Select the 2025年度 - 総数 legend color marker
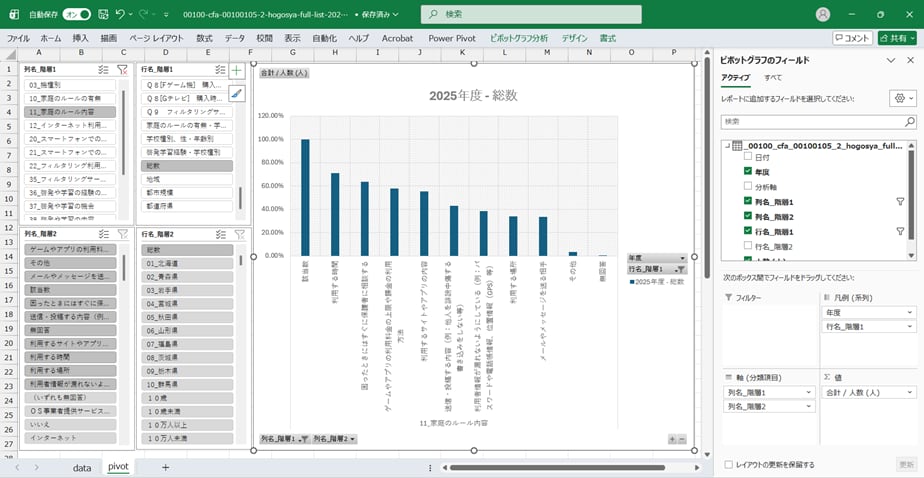The image size is (924, 478). tap(631, 282)
